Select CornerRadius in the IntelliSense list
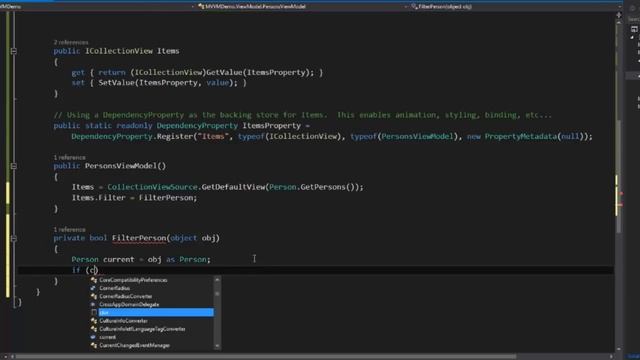Viewport: 640px width, 360px height. click(114, 288)
